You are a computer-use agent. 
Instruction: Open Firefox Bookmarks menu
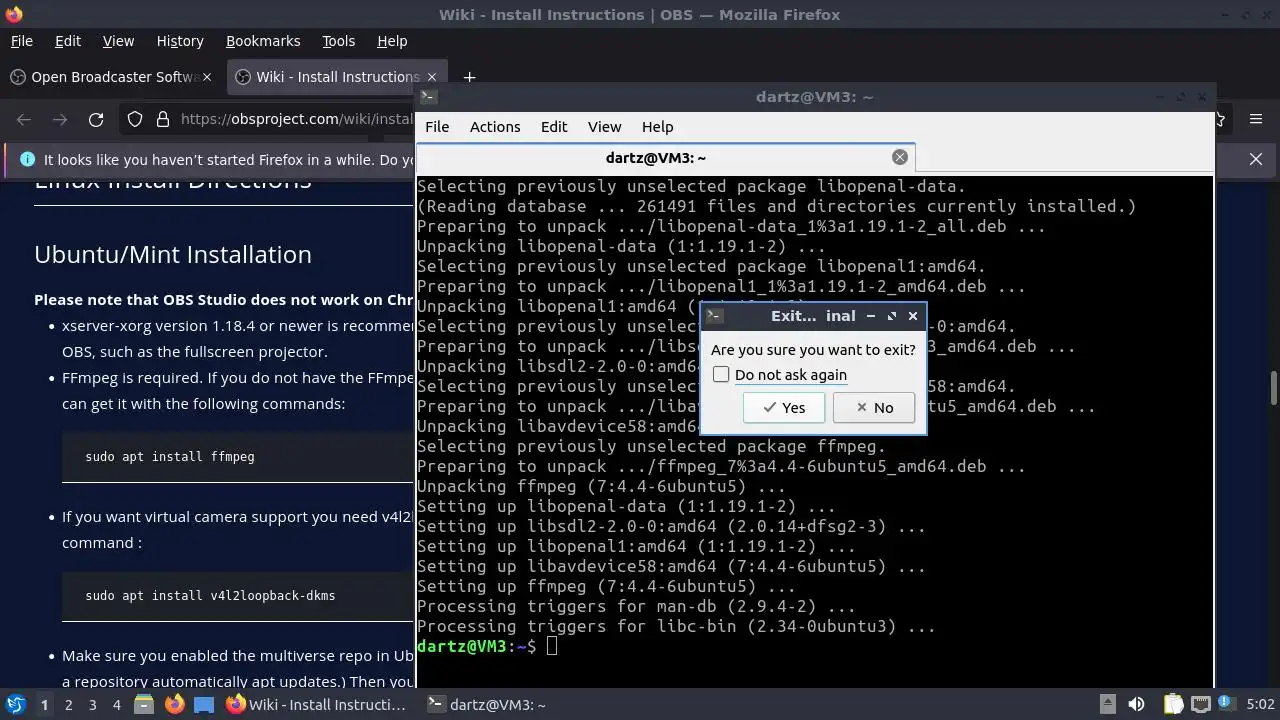click(263, 41)
